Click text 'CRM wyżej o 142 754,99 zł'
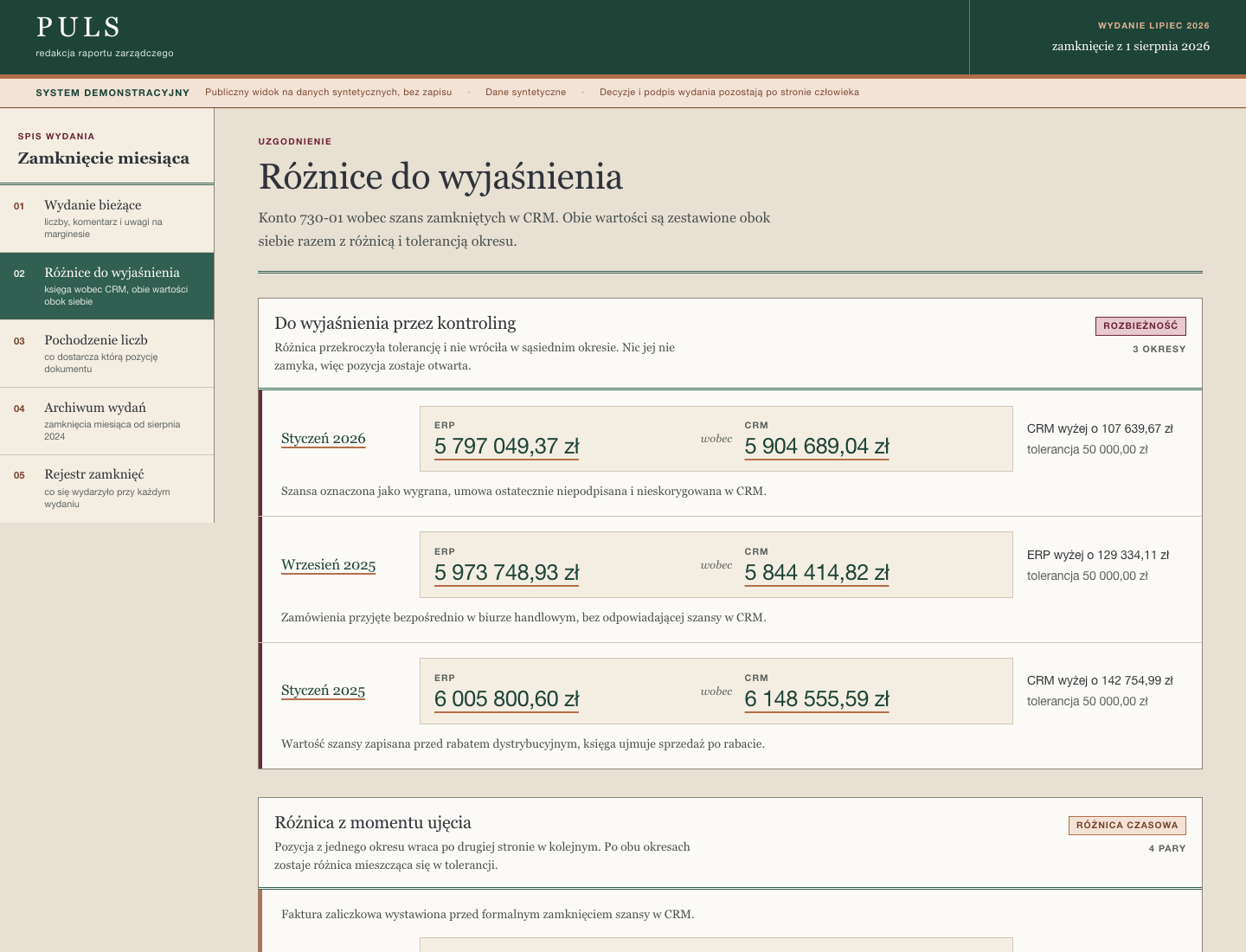Viewport: 1246px width, 952px height. click(x=1100, y=680)
